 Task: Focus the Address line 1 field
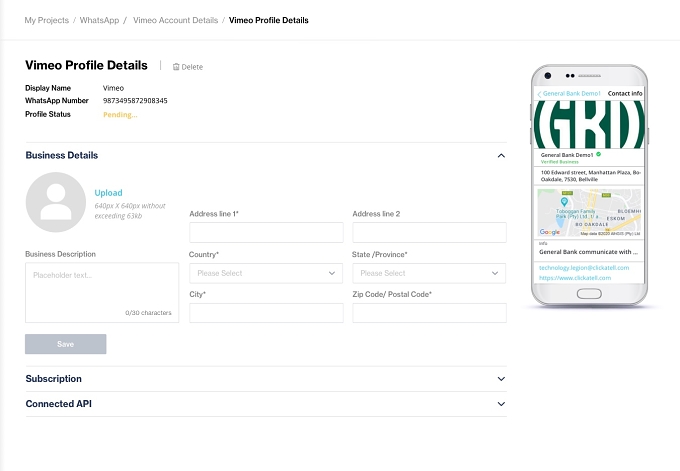(x=266, y=232)
